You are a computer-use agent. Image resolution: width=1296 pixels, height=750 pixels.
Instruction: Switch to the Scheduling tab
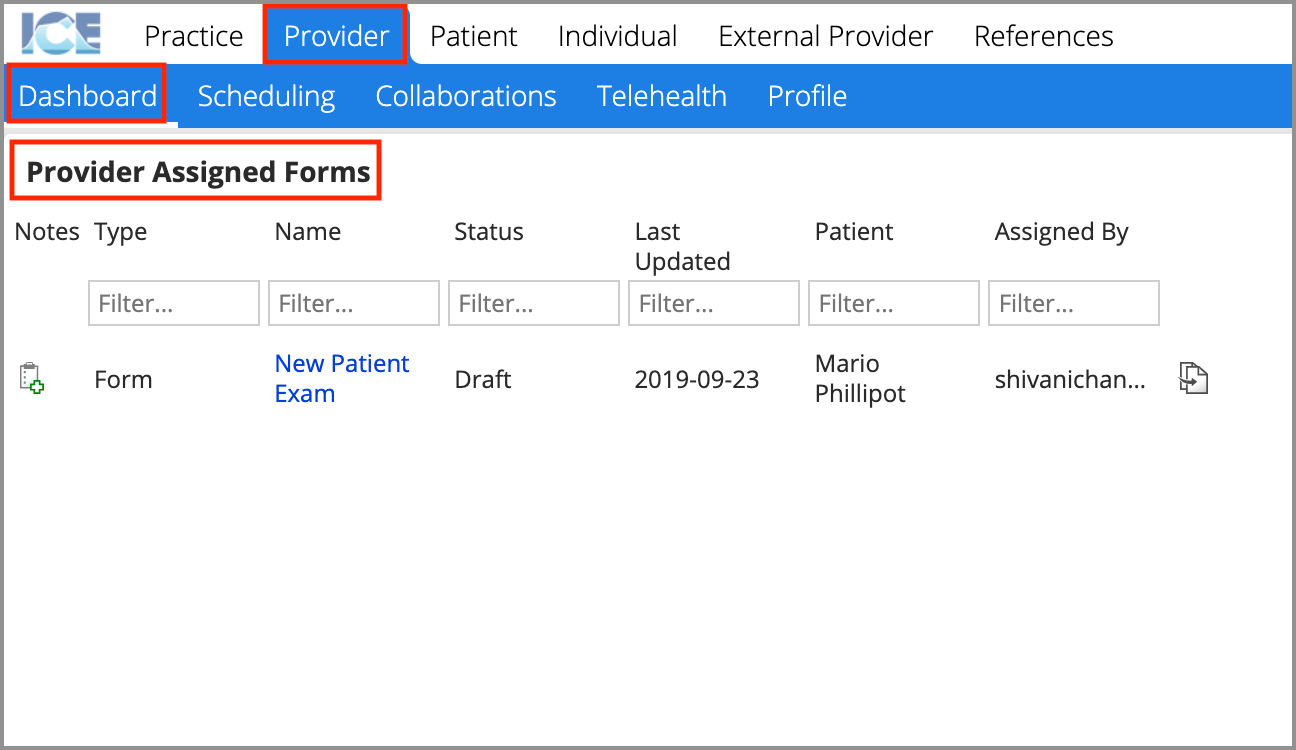point(266,96)
